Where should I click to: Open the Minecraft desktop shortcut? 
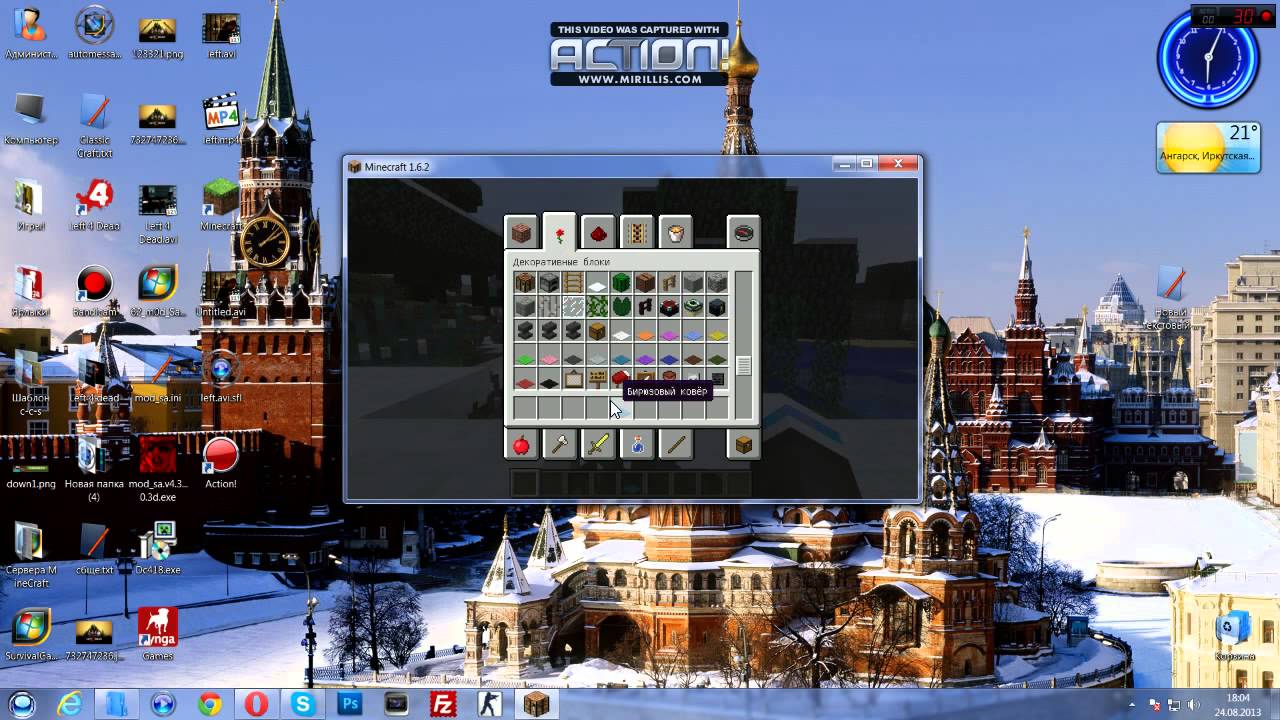coord(221,205)
